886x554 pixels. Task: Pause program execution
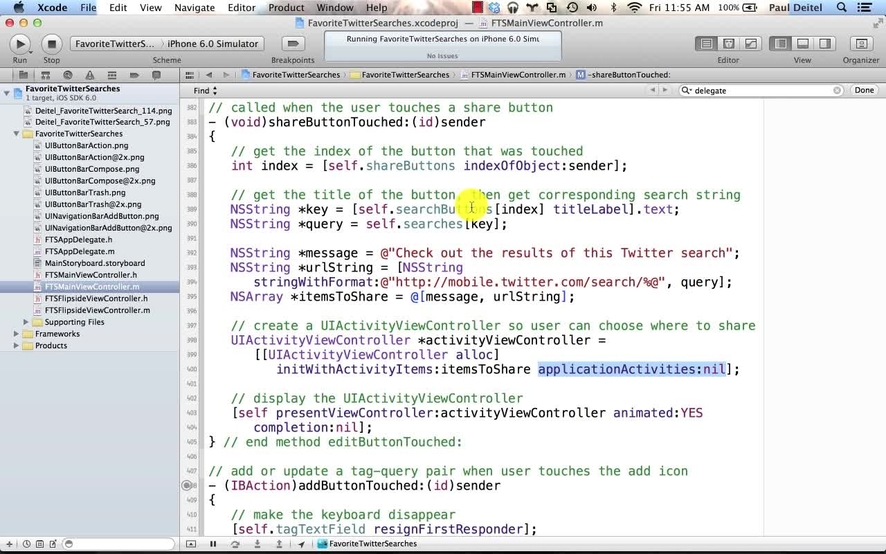(x=213, y=544)
